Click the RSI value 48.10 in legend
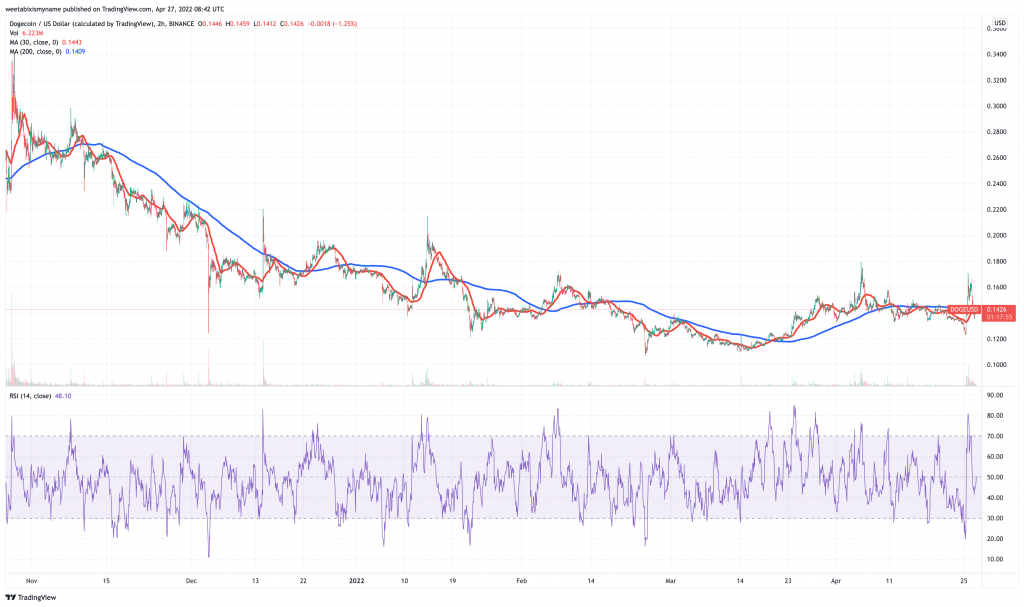The height and width of the screenshot is (607, 1024). click(x=63, y=396)
